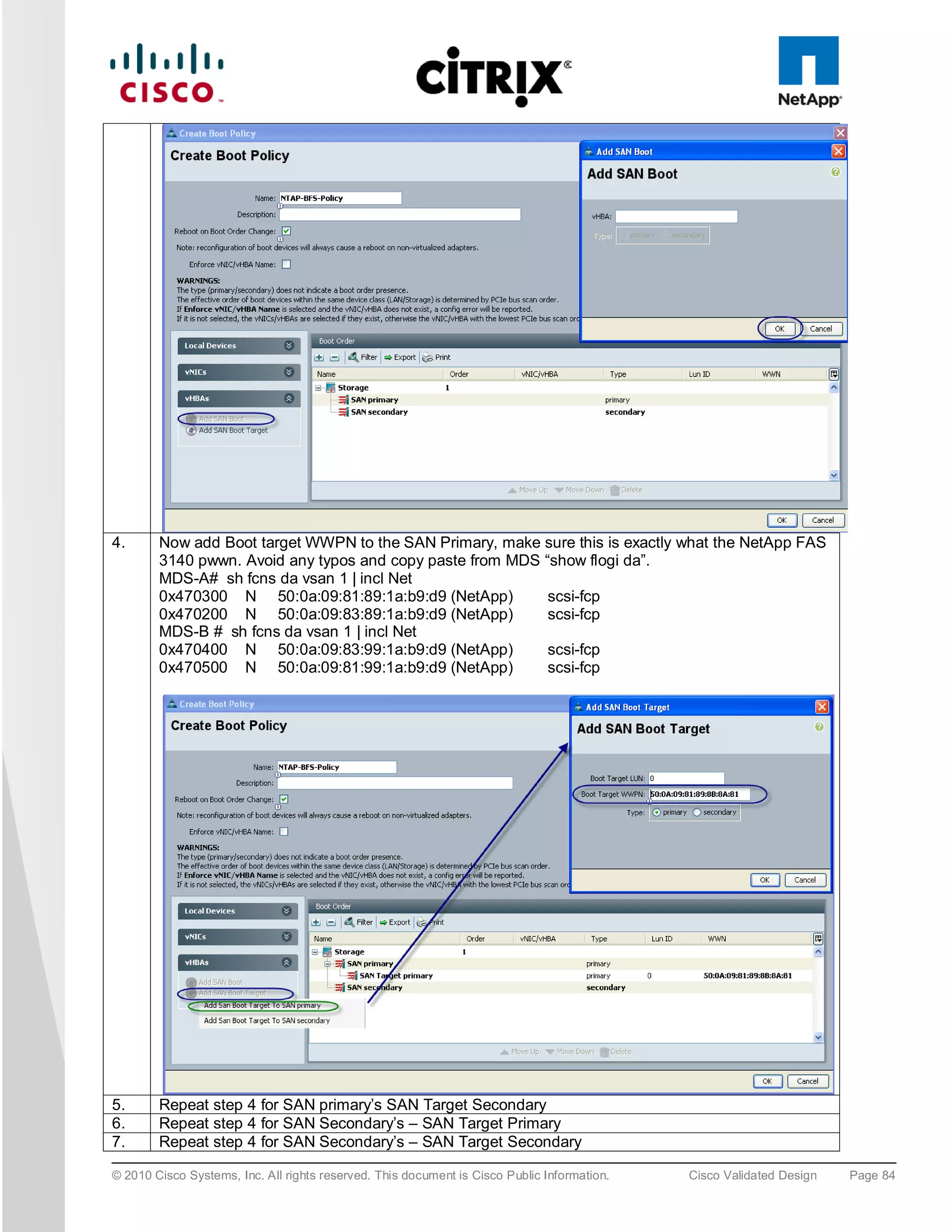The width and height of the screenshot is (952, 1232).
Task: Click Boot Target WWPN input field
Action: click(699, 794)
